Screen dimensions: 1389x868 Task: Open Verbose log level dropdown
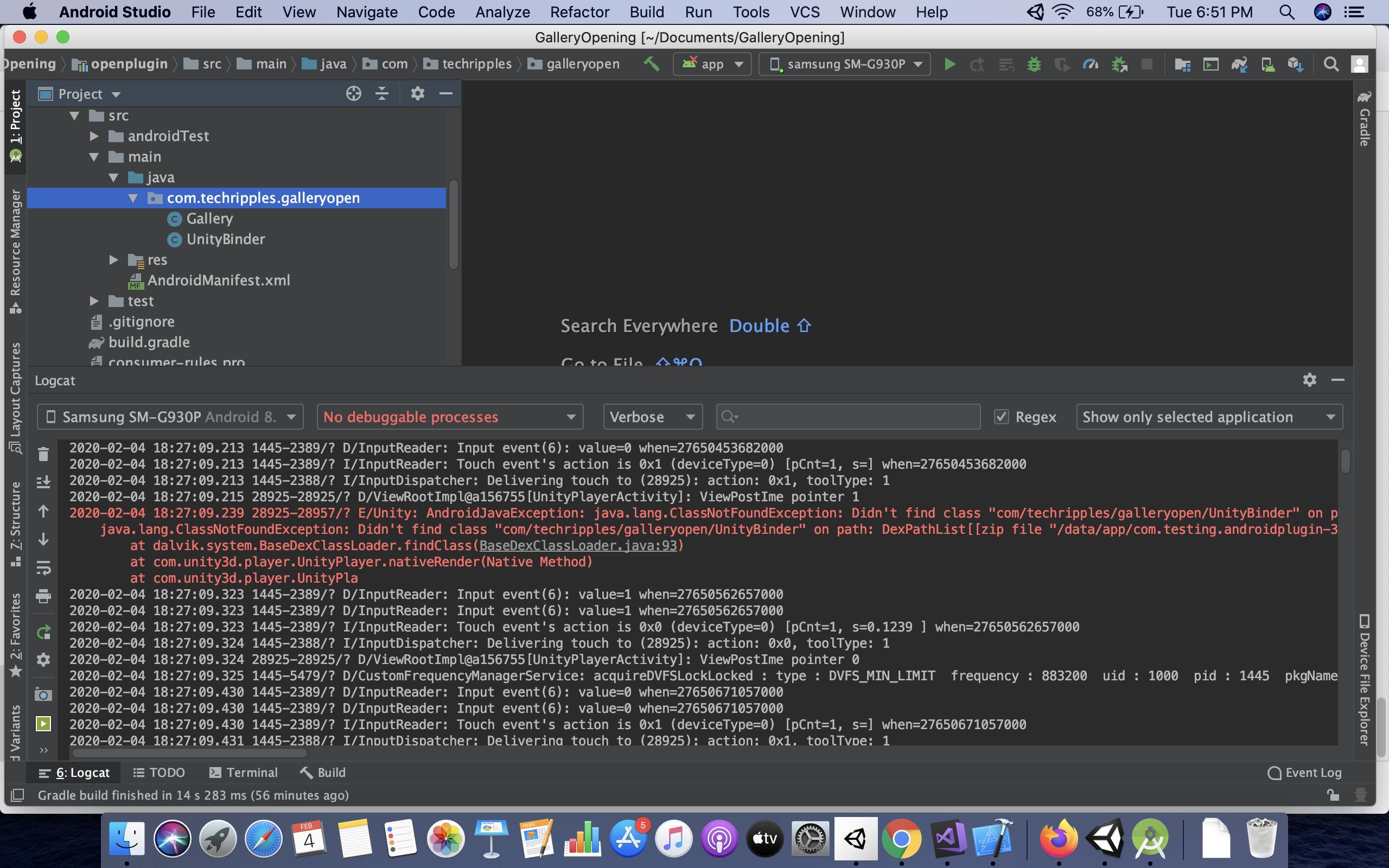pyautogui.click(x=653, y=417)
